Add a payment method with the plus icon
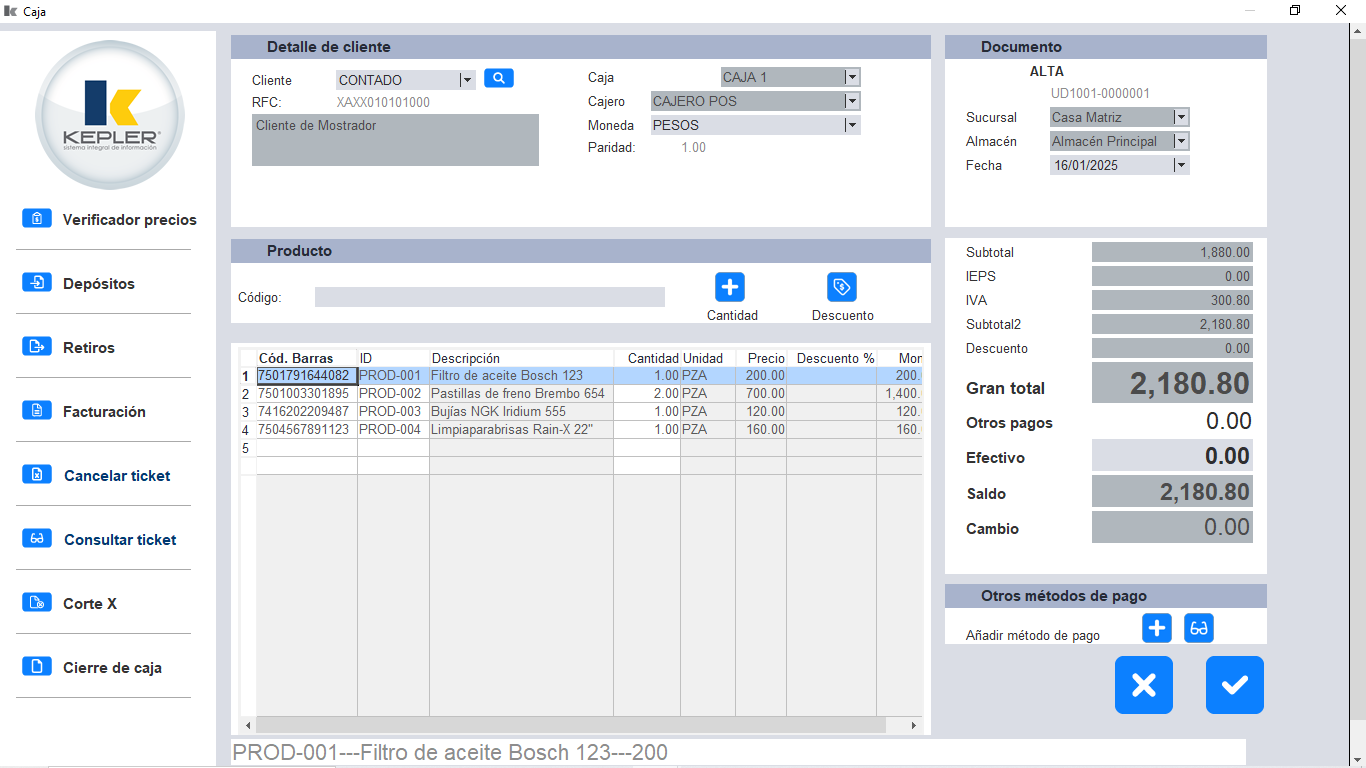This screenshot has height=768, width=1366. tap(1156, 628)
